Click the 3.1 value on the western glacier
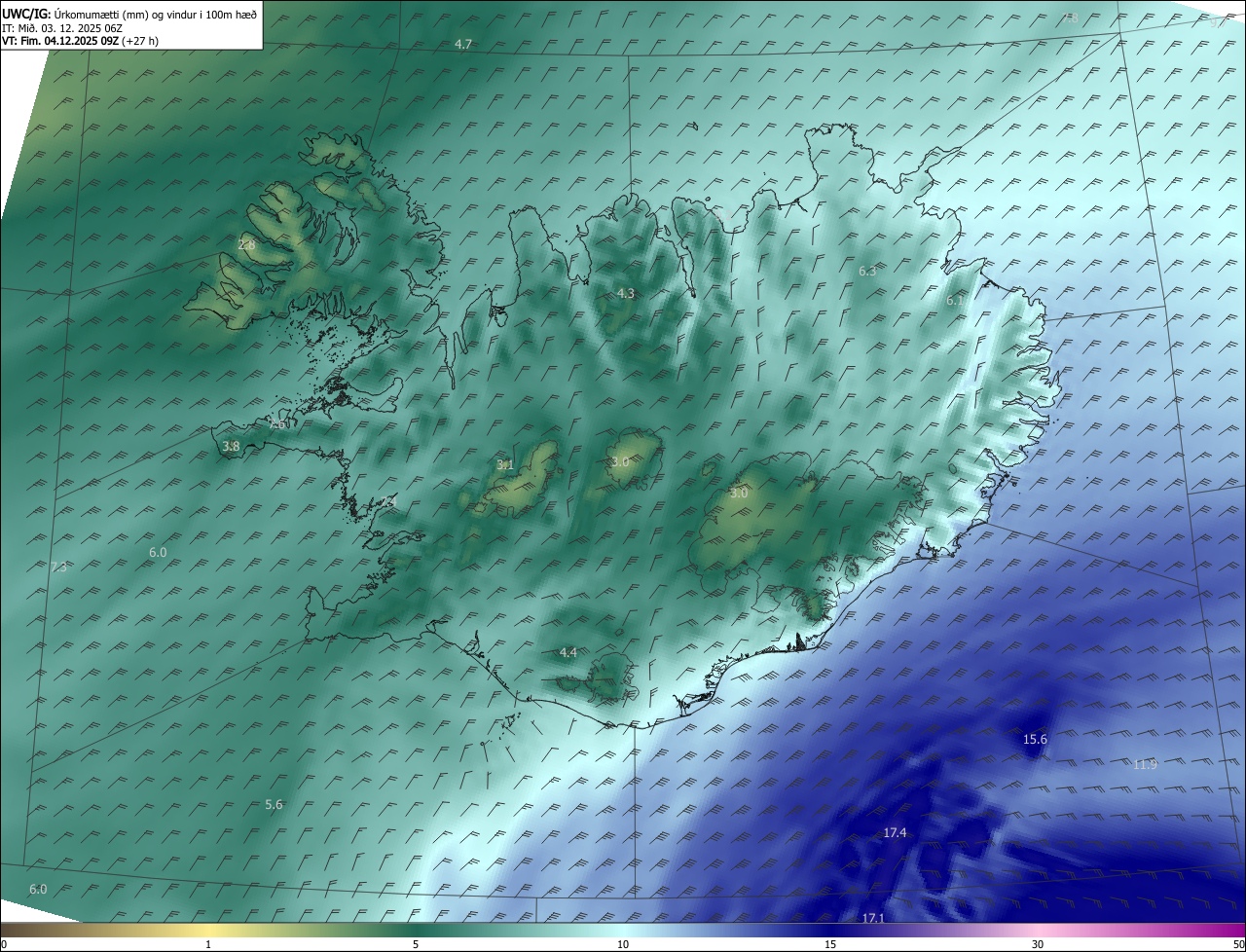Image resolution: width=1246 pixels, height=952 pixels. (x=505, y=465)
